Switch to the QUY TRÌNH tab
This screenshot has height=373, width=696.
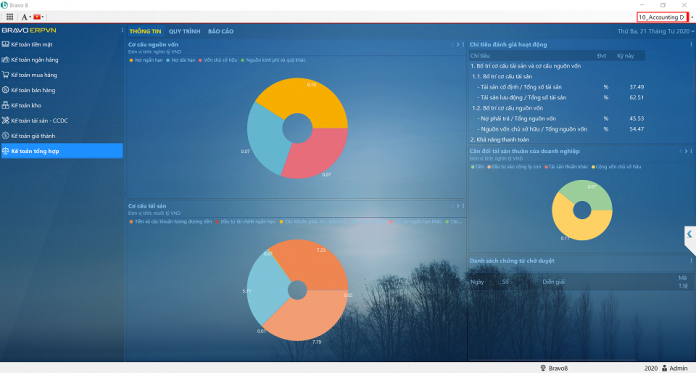(184, 31)
